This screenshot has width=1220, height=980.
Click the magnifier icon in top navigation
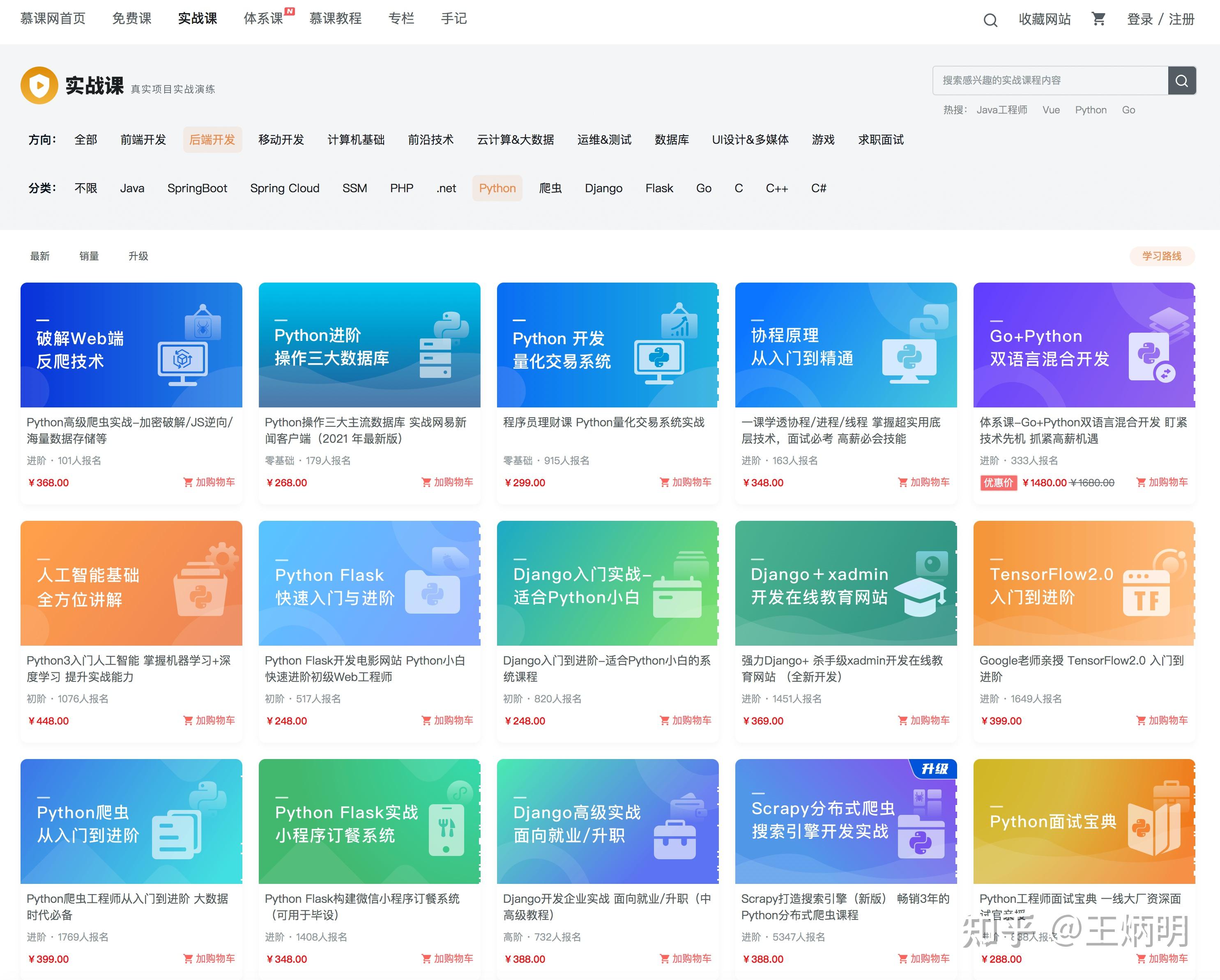click(x=990, y=21)
